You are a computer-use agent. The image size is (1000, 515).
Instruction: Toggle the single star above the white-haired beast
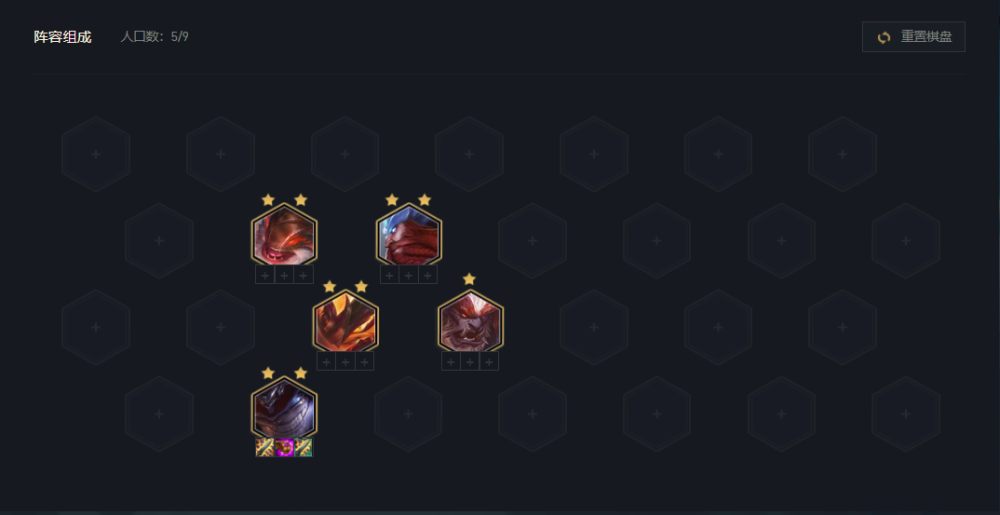tap(469, 279)
